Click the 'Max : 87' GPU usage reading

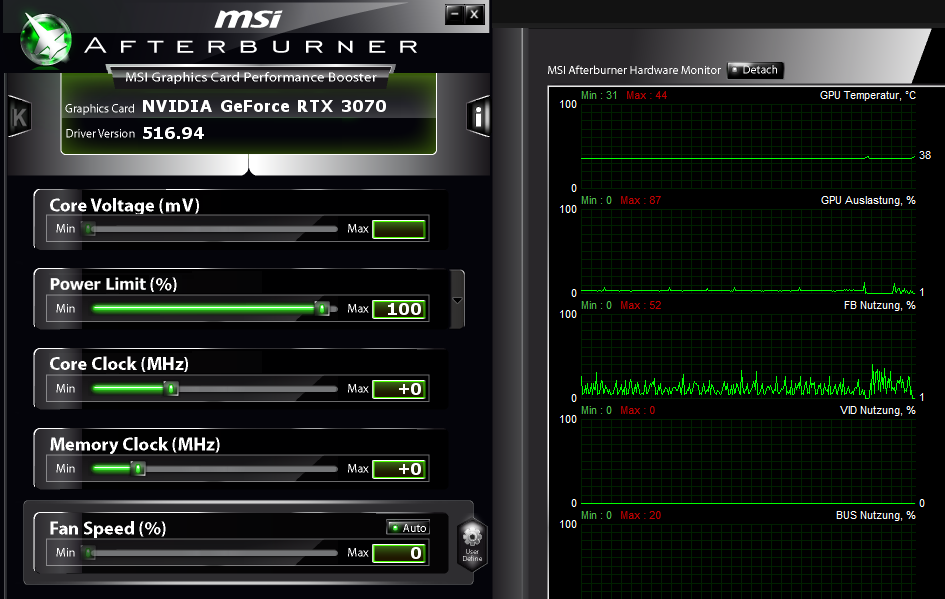640,200
